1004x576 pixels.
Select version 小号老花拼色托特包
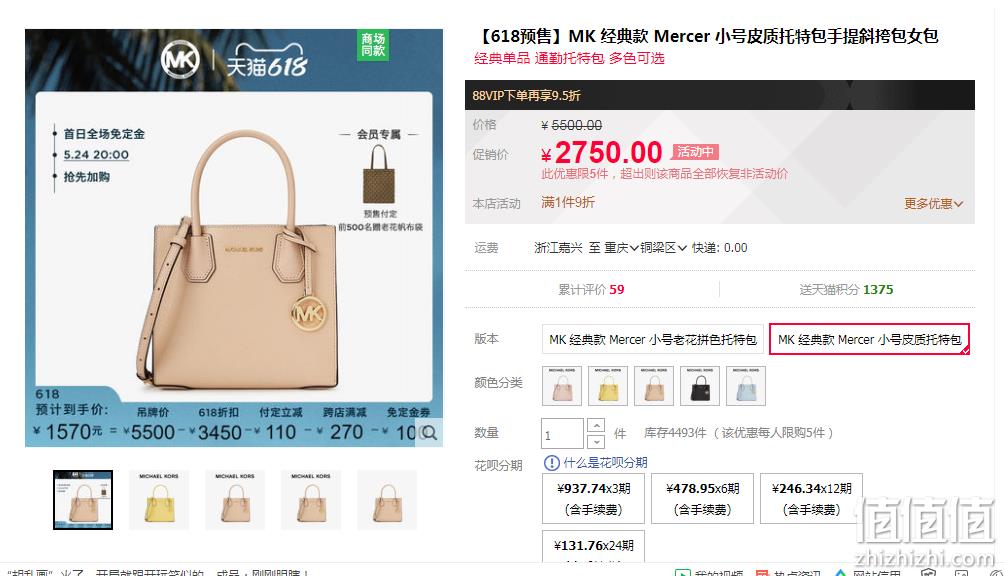coord(652,339)
